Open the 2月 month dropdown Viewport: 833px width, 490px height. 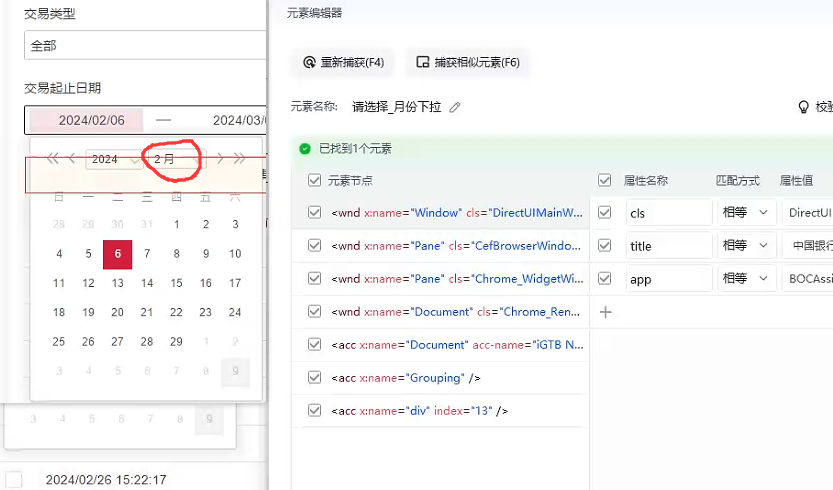[170, 159]
